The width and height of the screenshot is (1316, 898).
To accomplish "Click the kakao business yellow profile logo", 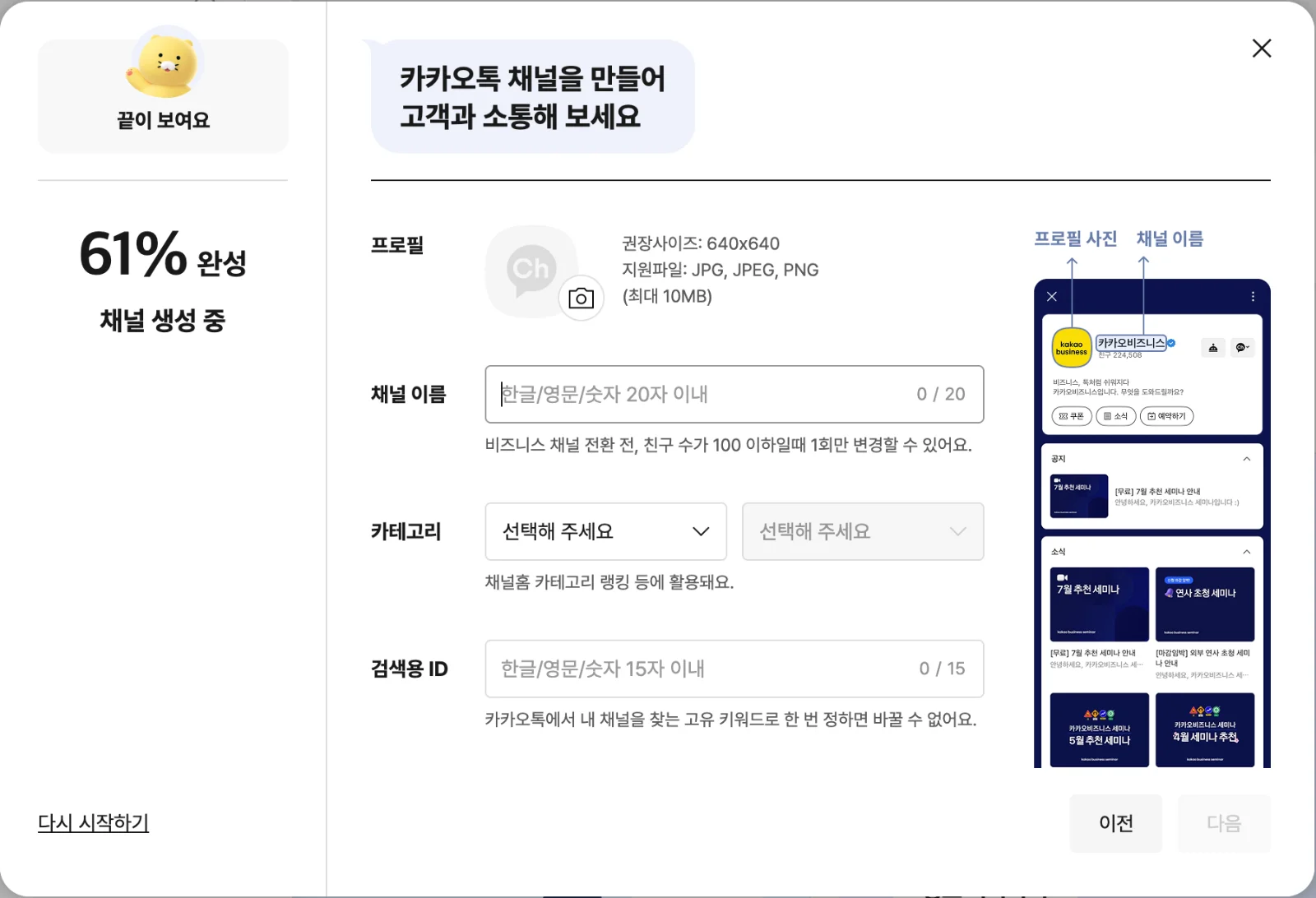I will (x=1071, y=348).
